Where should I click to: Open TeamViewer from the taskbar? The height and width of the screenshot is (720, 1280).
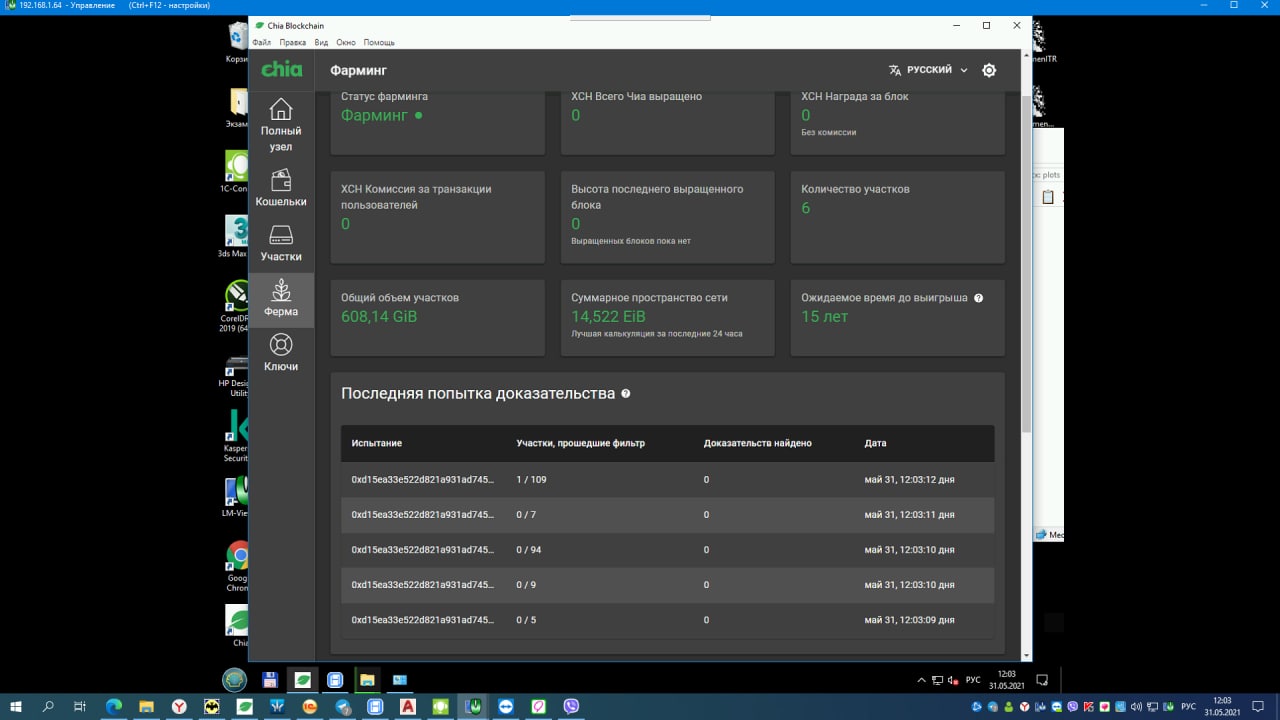click(x=505, y=706)
